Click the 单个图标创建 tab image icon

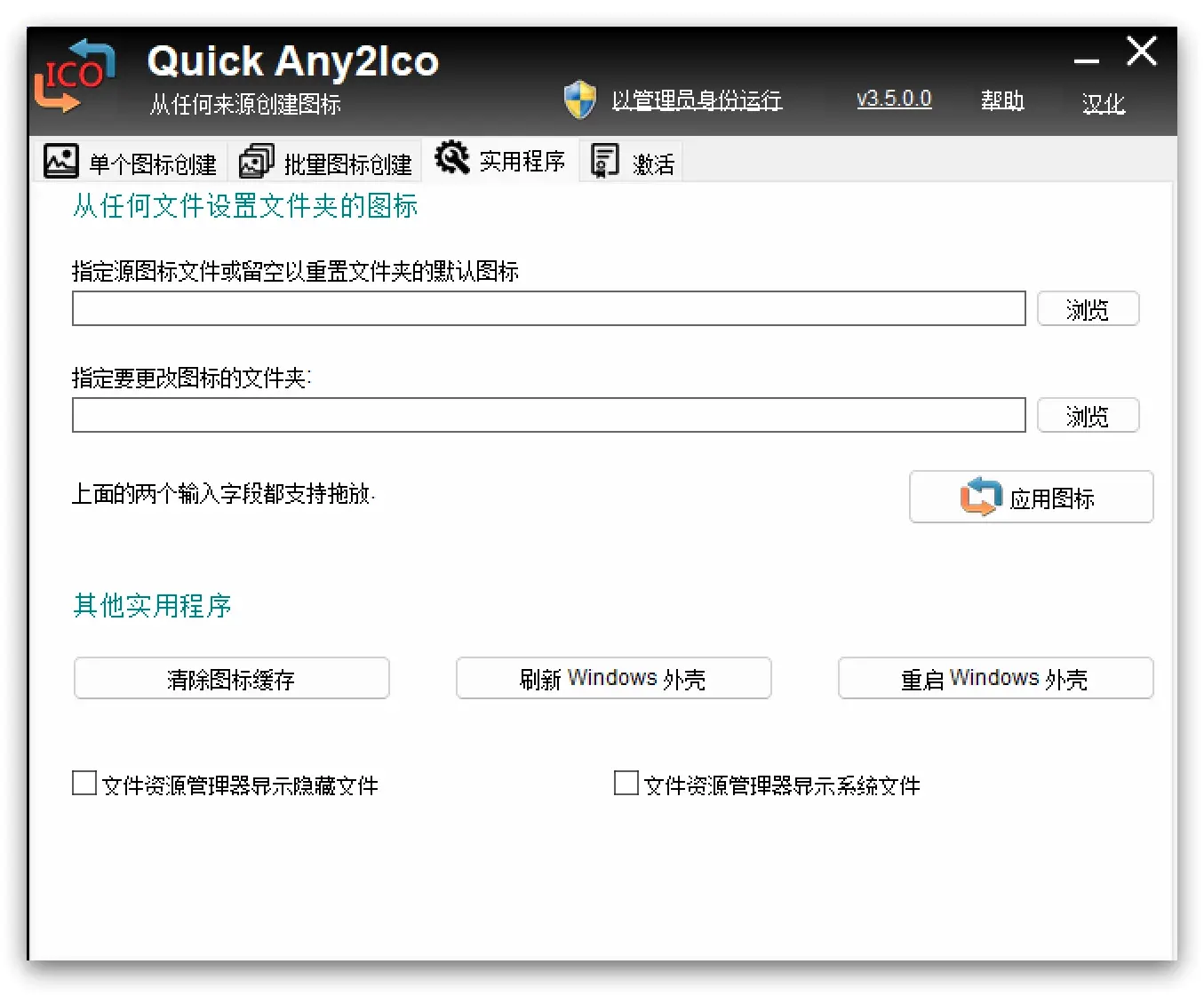click(x=61, y=162)
